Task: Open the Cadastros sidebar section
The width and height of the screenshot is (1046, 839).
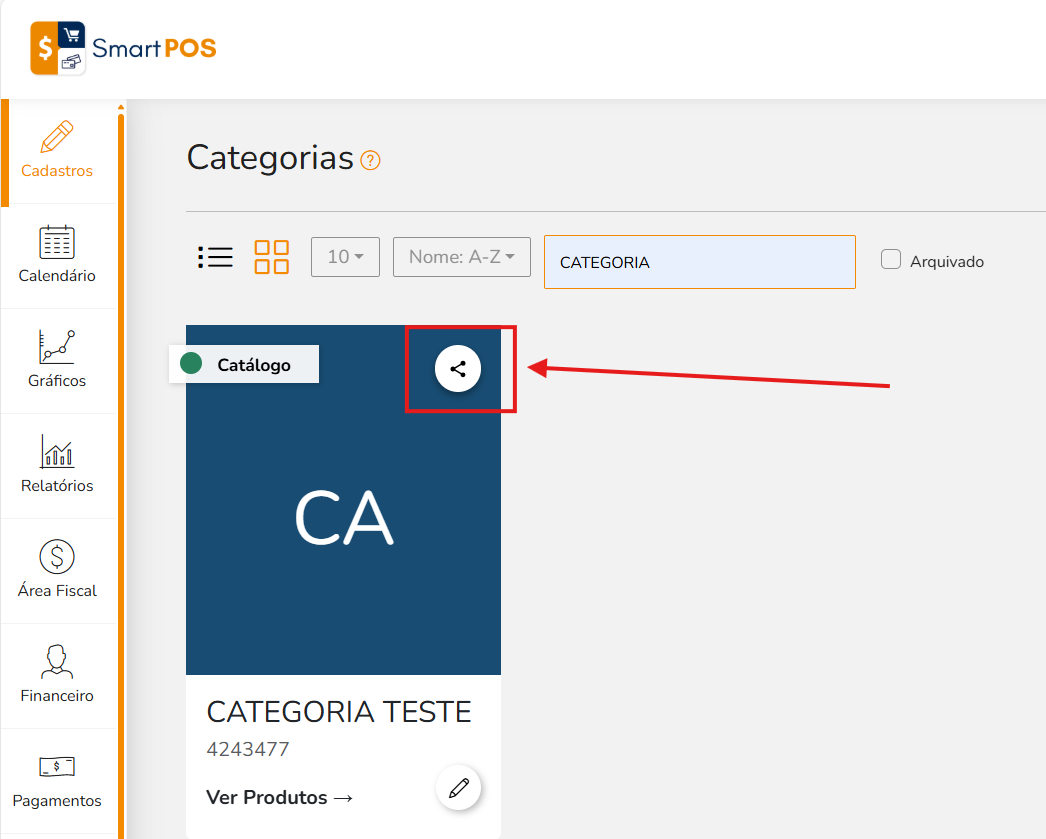Action: pos(57,151)
